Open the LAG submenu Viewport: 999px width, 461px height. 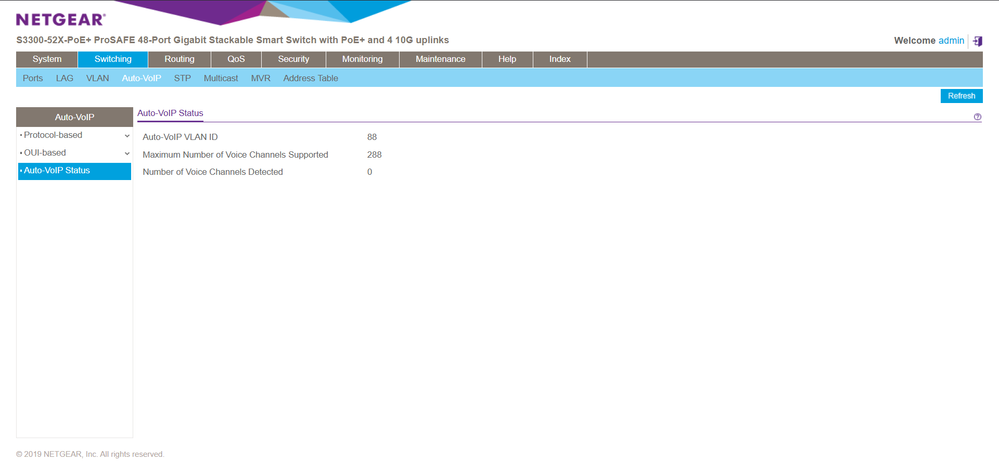pos(64,78)
